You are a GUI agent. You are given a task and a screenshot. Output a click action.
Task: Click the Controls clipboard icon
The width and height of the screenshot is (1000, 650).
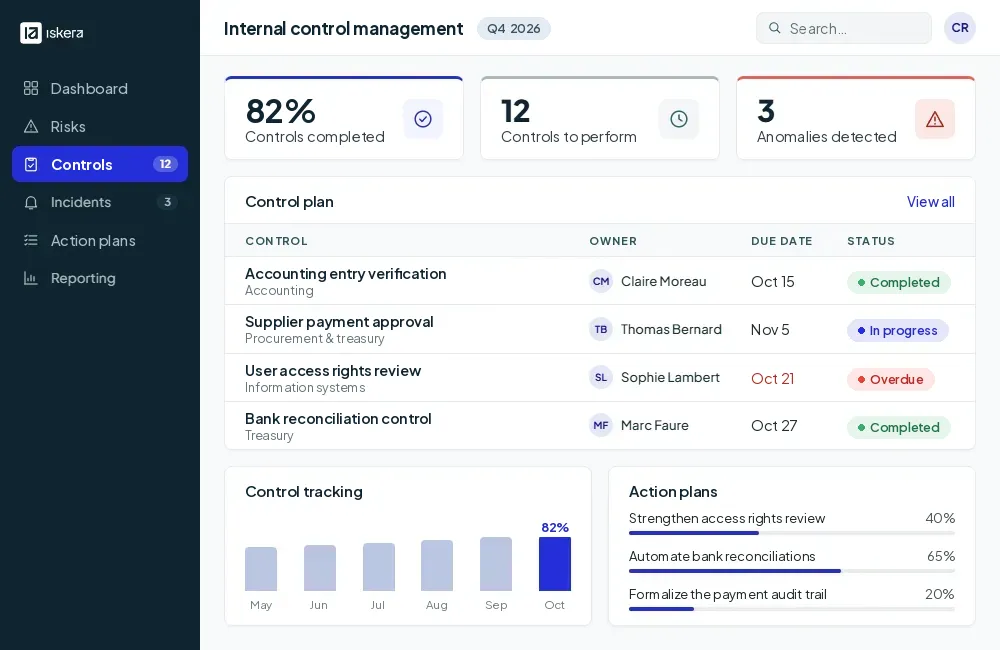[31, 165]
